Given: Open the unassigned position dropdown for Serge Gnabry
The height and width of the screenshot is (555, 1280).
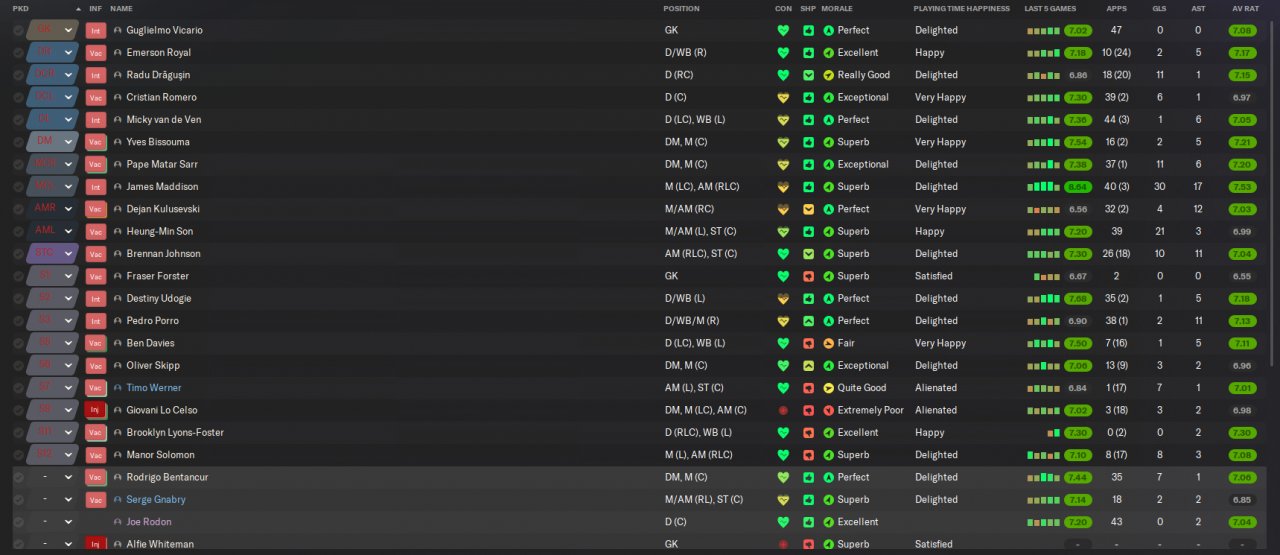Looking at the screenshot, I should (52, 499).
